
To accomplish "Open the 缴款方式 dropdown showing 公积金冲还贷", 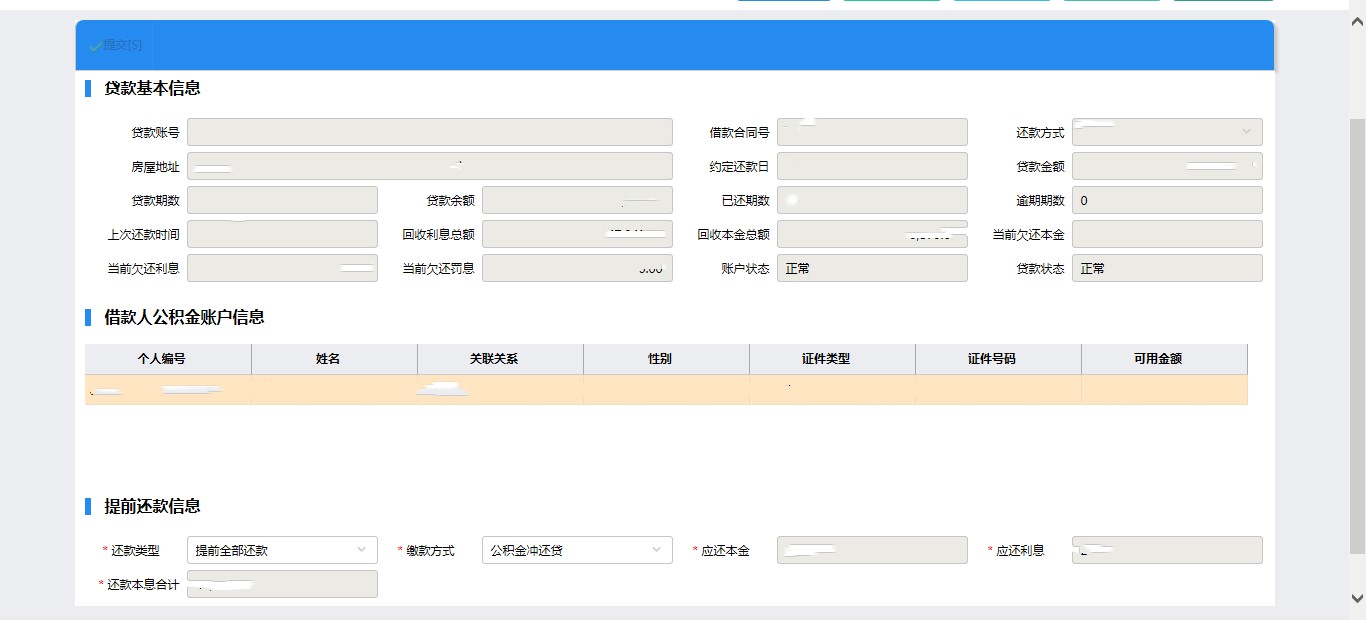I will click(x=577, y=550).
